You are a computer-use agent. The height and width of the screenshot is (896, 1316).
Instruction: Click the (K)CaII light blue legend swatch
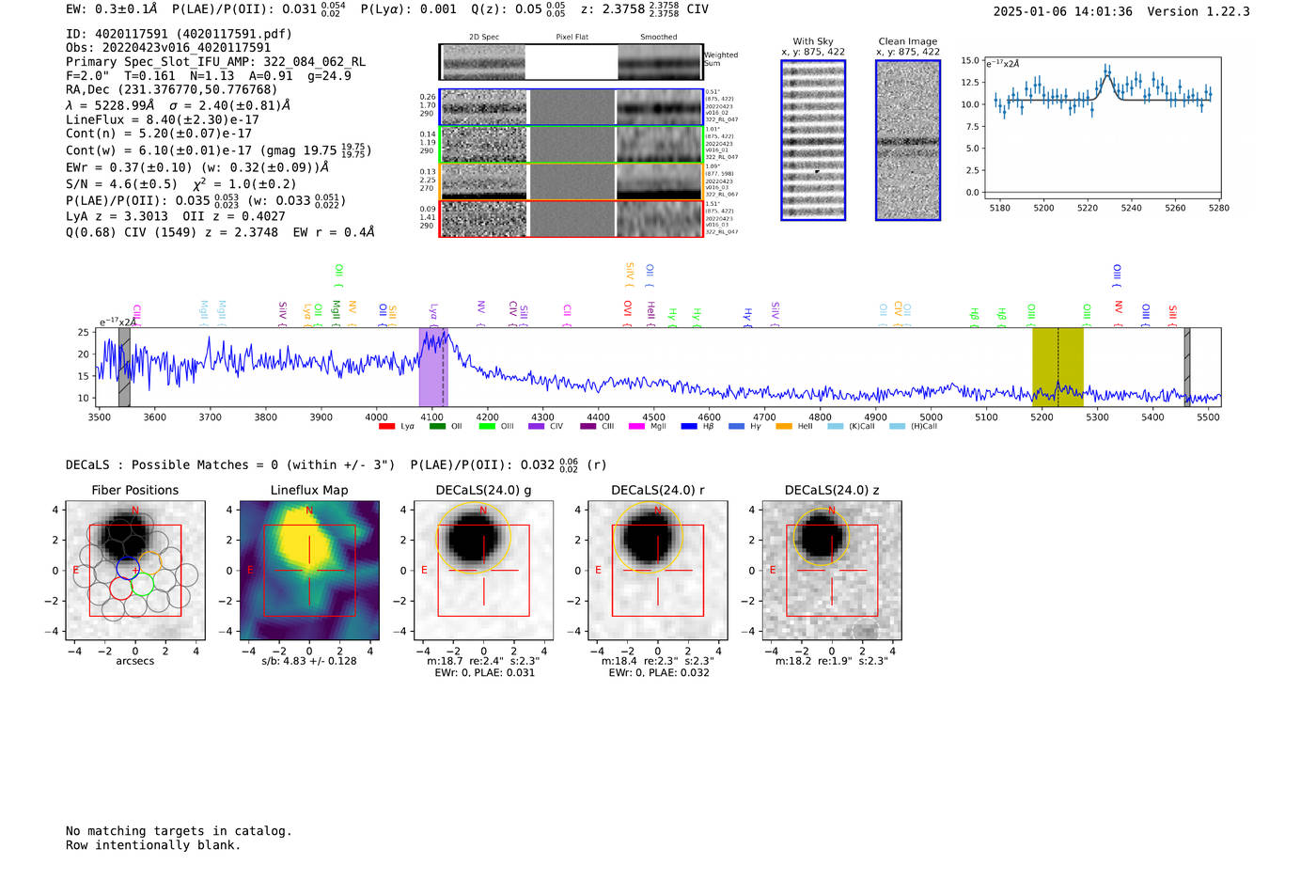pos(835,427)
